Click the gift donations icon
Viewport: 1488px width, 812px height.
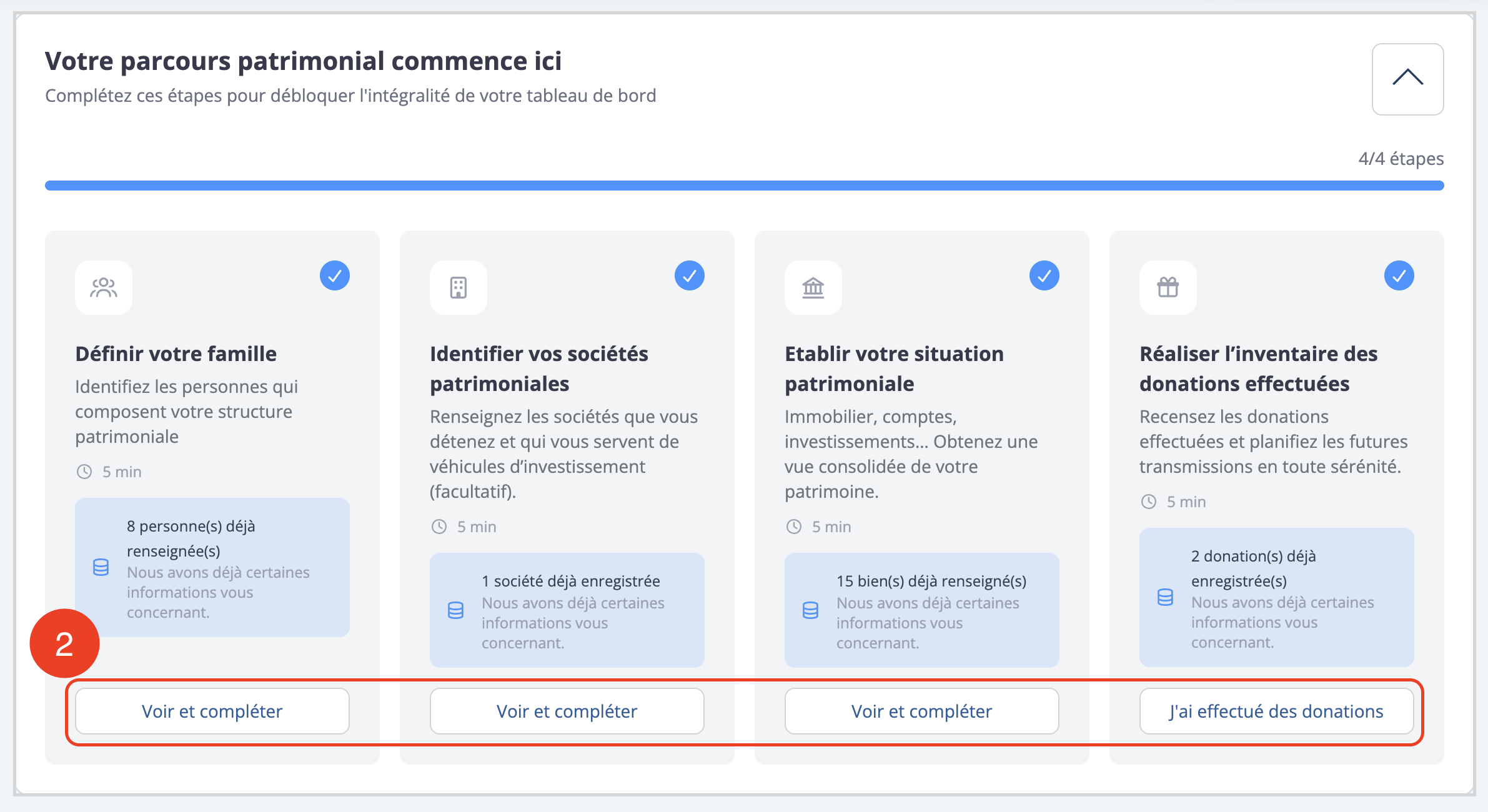(x=1168, y=287)
